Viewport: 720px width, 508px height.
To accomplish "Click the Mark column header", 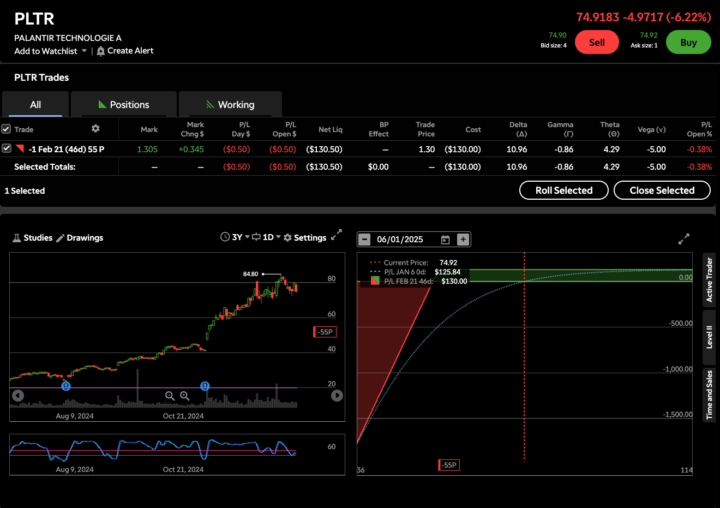I will [x=149, y=130].
